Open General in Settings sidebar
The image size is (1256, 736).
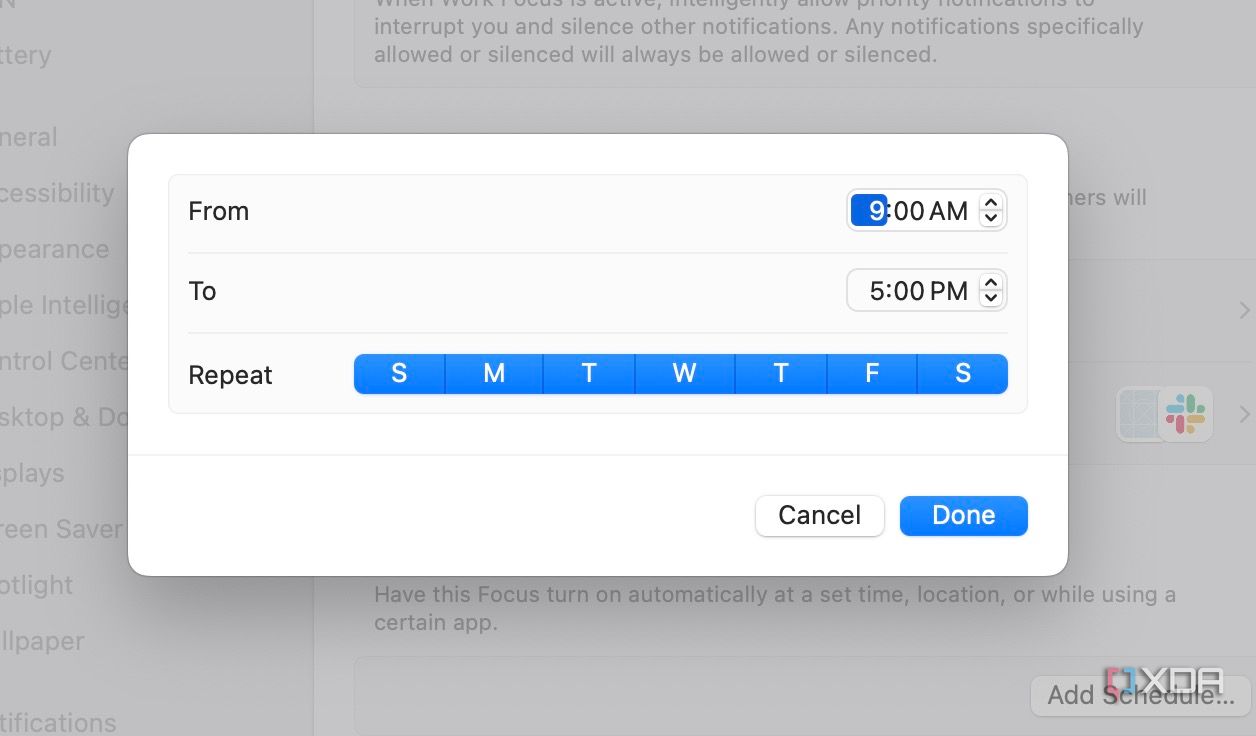coord(29,137)
